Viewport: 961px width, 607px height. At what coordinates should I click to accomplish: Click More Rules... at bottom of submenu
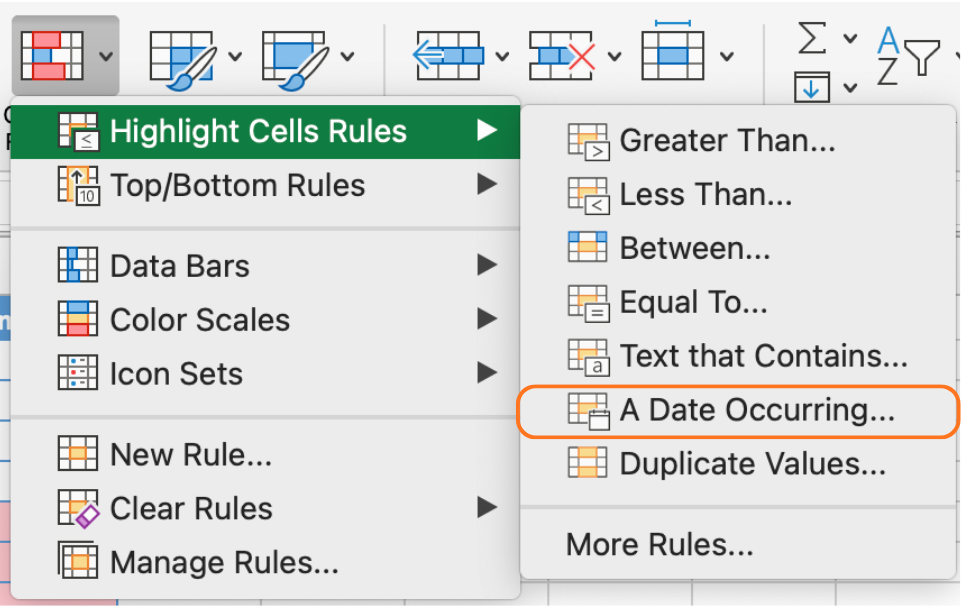659,545
